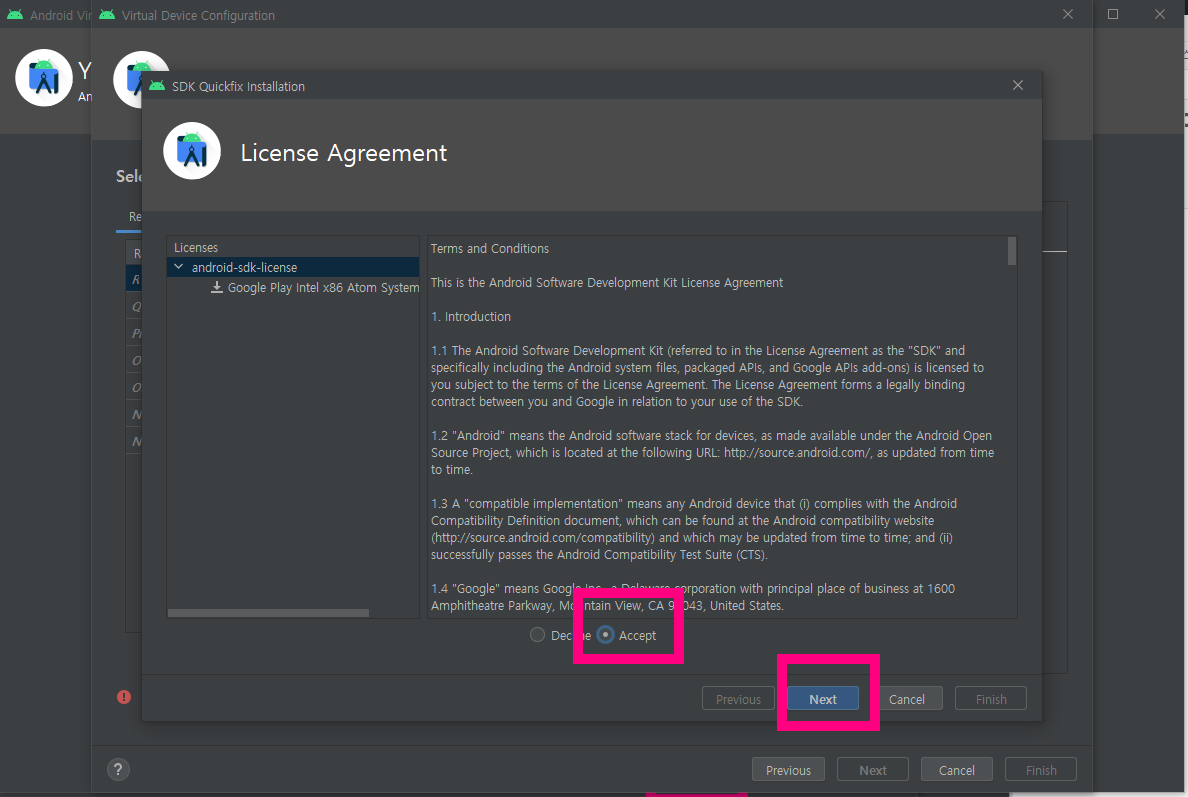Viewport: 1188px width, 797px height.
Task: Select the Accept radio button
Action: click(605, 635)
